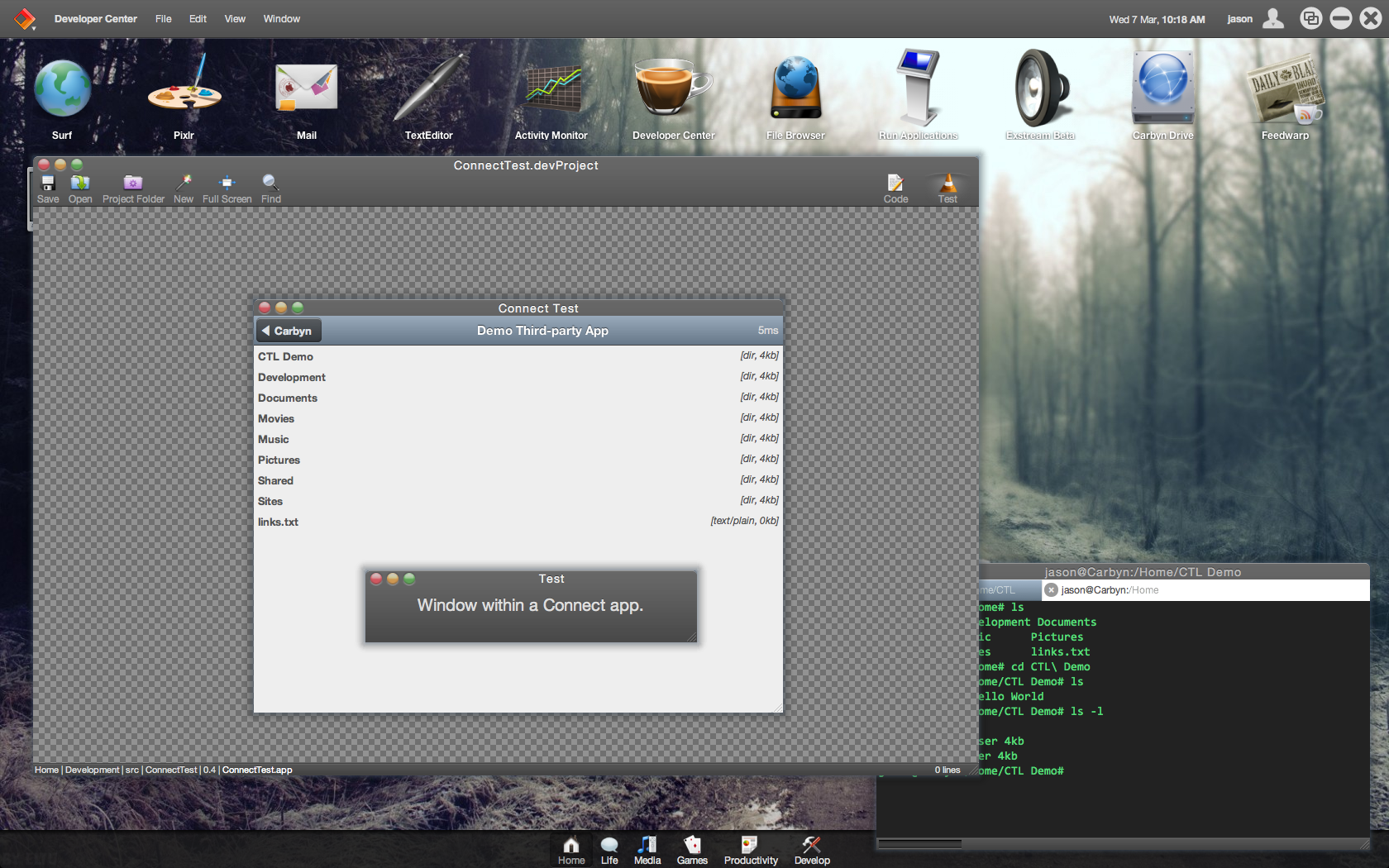The height and width of the screenshot is (868, 1389).
Task: Click the jason username in menu bar
Action: click(x=1239, y=19)
